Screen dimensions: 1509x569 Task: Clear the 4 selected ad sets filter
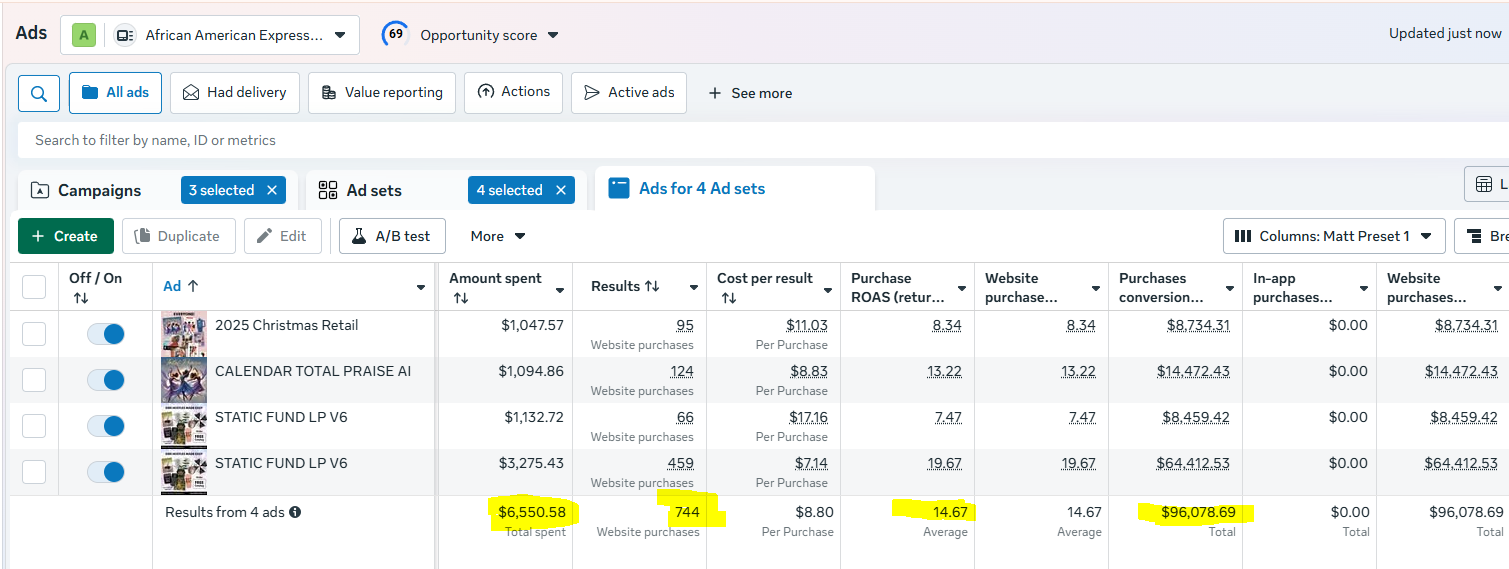(x=561, y=190)
